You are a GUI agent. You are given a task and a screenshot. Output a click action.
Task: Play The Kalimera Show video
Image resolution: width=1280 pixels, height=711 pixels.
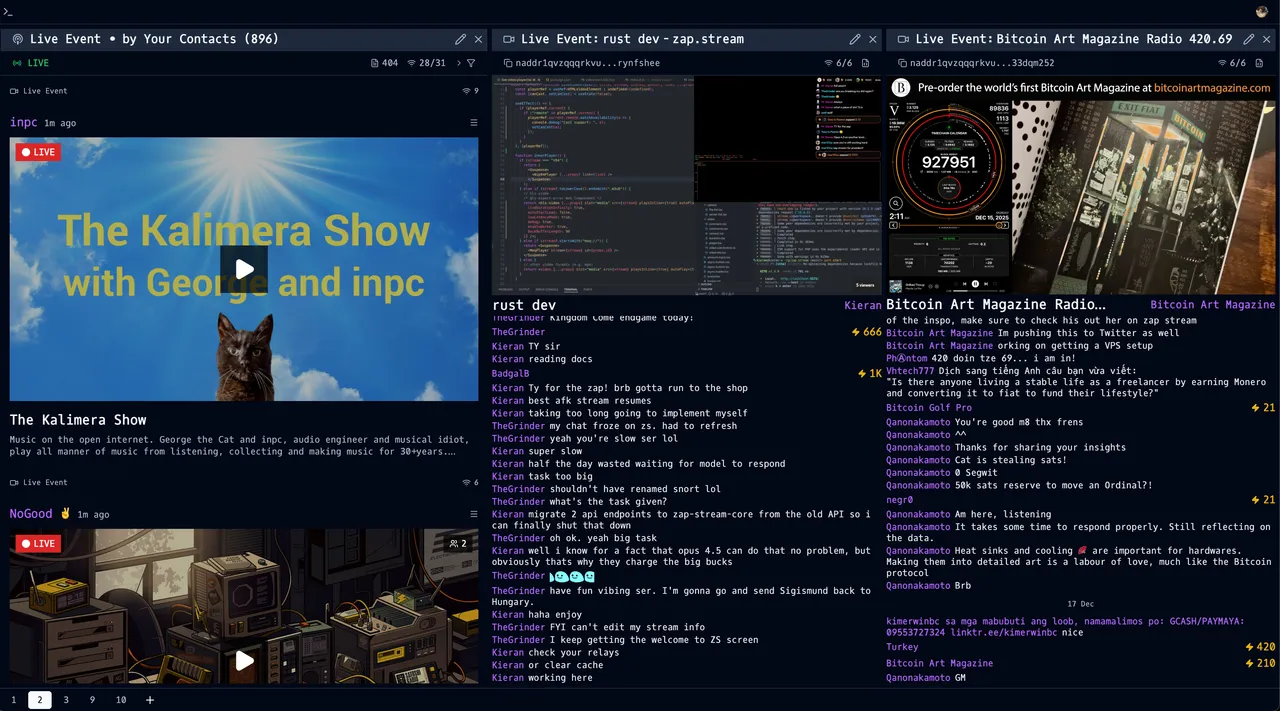(244, 269)
